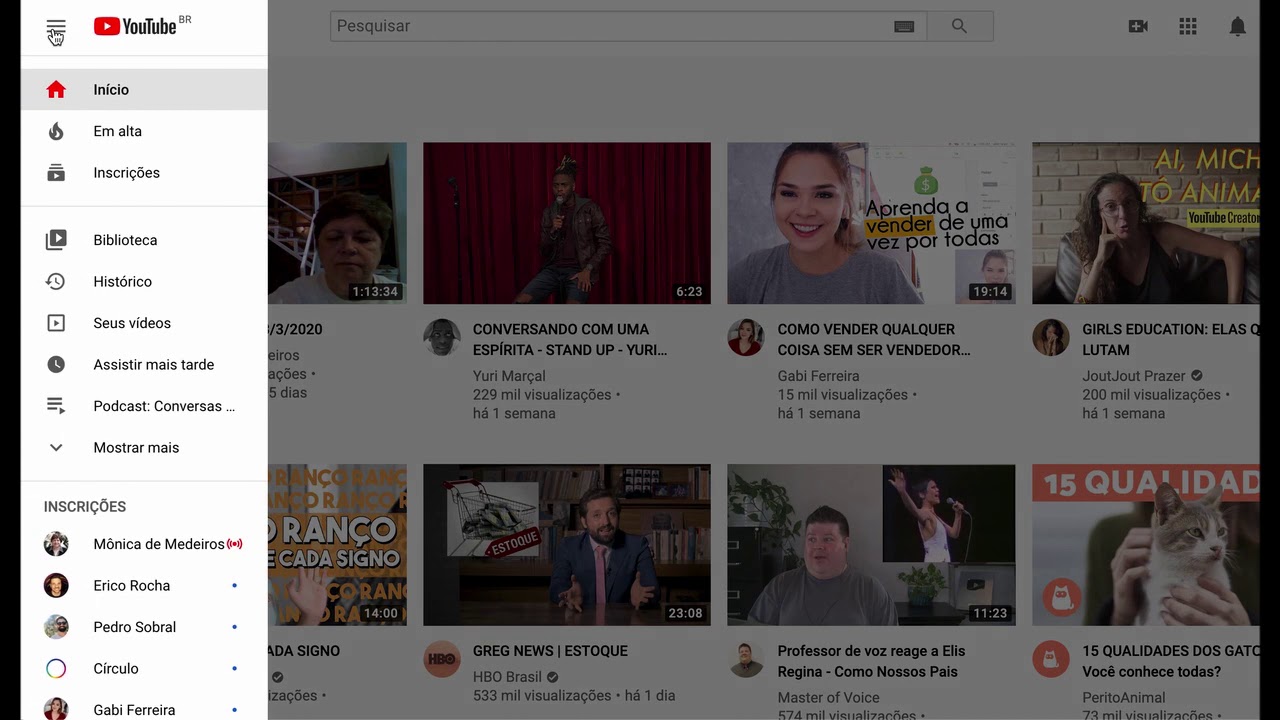Click Yuri Marçal avatar beside video title
Viewport: 1280px width, 720px height.
(x=442, y=338)
